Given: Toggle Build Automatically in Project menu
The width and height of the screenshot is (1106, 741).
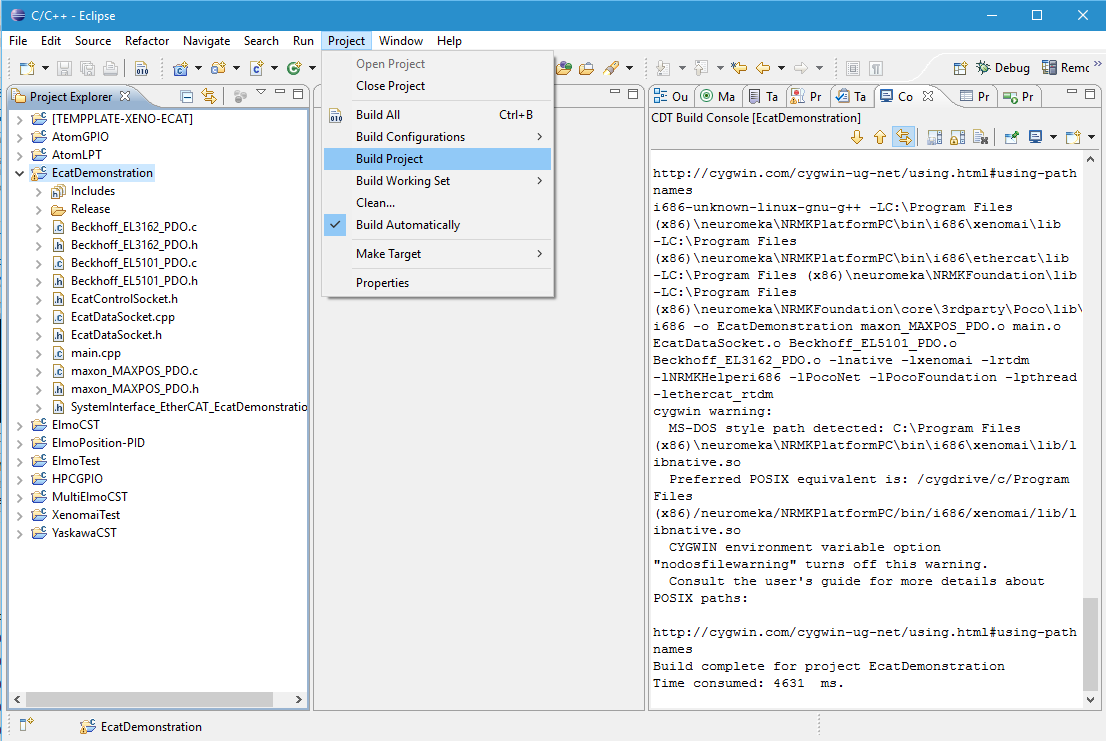Looking at the screenshot, I should [437, 225].
